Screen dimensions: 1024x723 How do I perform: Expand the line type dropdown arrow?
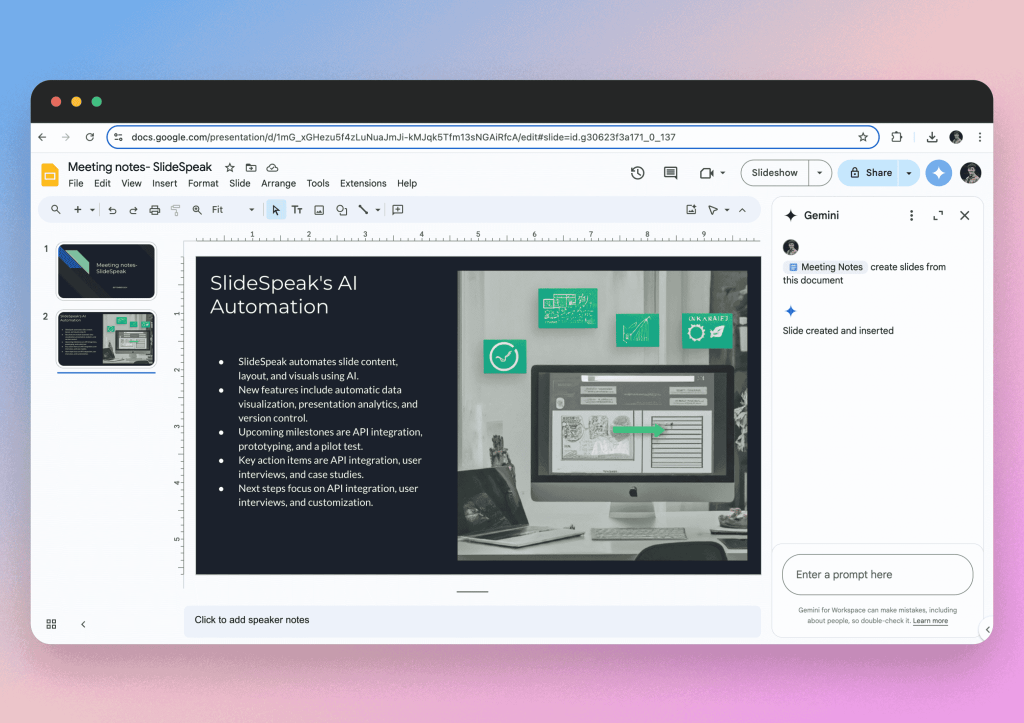[x=377, y=210]
